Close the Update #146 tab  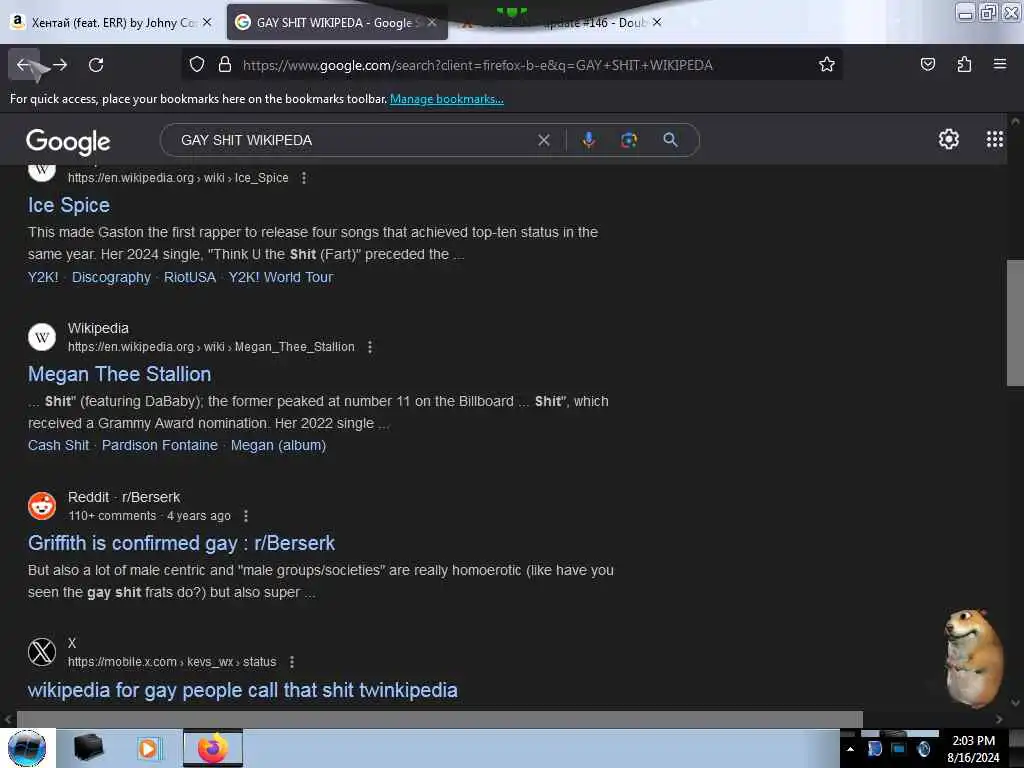657,22
